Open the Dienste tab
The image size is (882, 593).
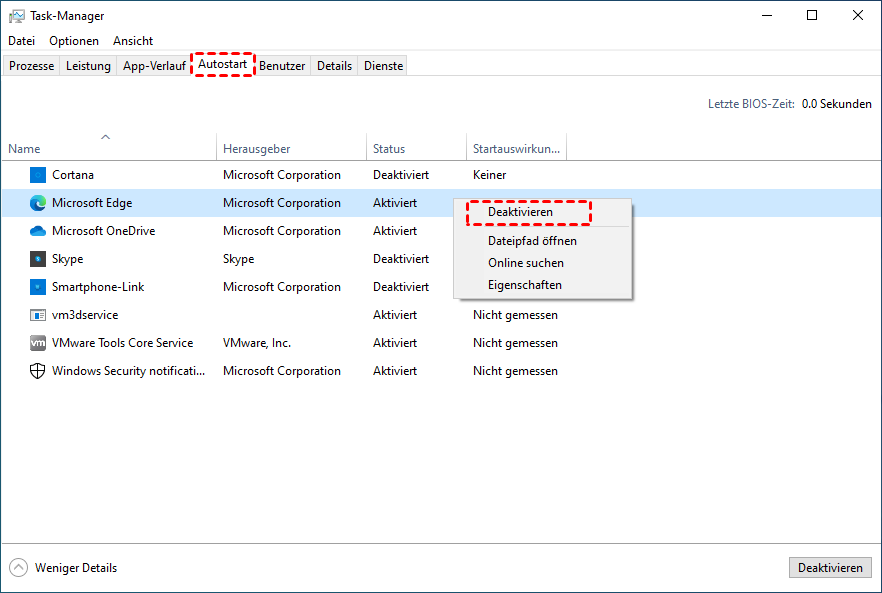coord(384,66)
